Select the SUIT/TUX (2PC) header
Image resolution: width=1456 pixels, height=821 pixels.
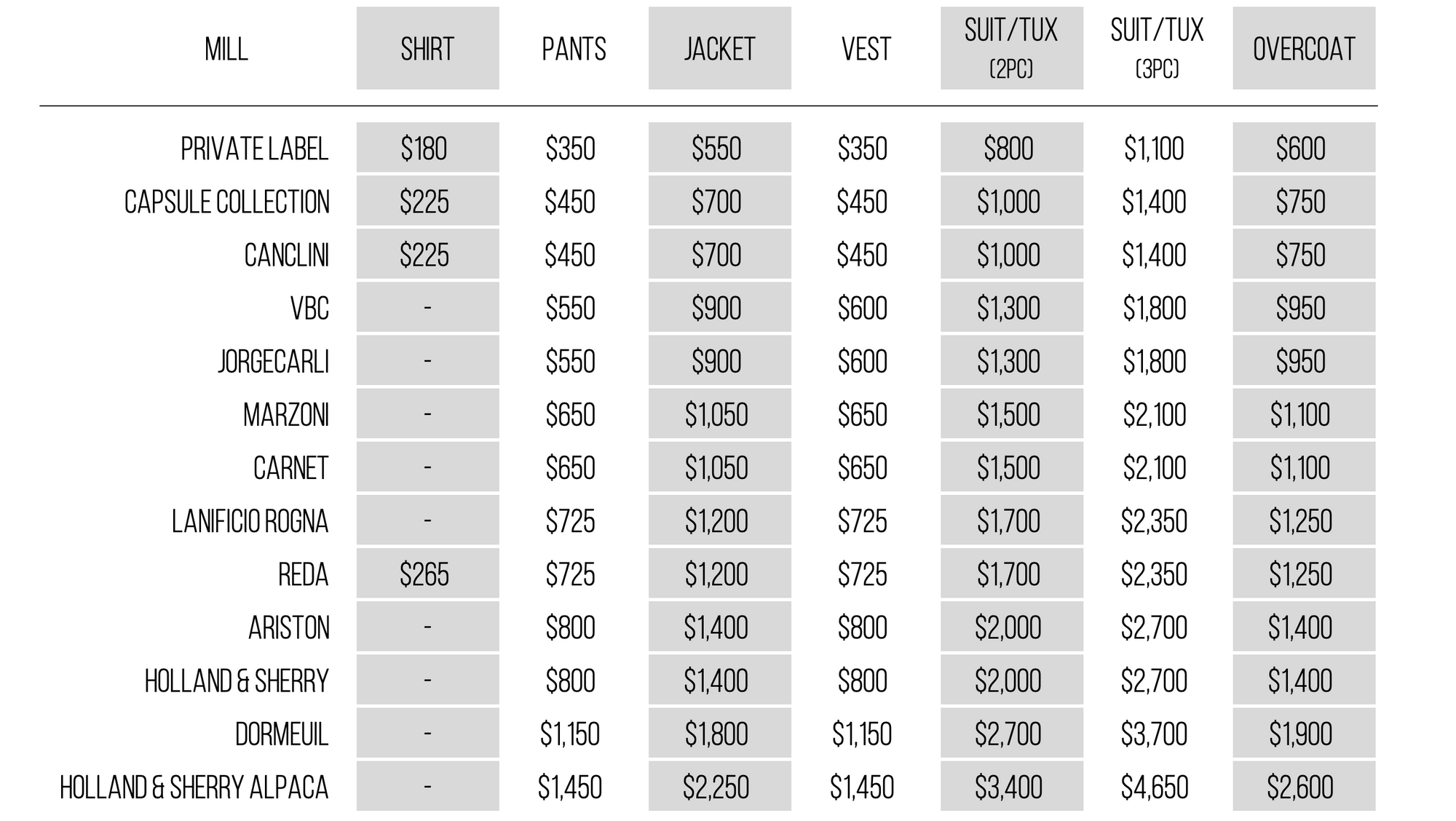pos(1011,49)
